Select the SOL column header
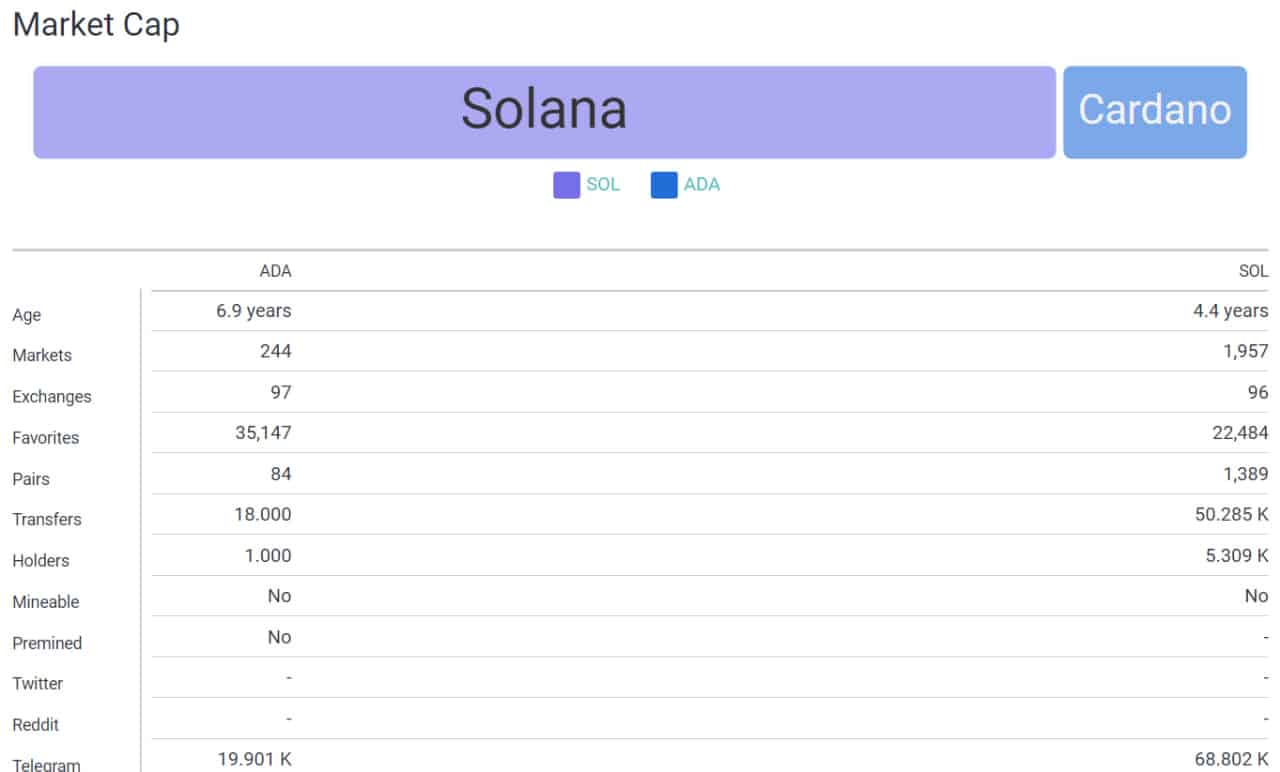1280x772 pixels. [1253, 271]
